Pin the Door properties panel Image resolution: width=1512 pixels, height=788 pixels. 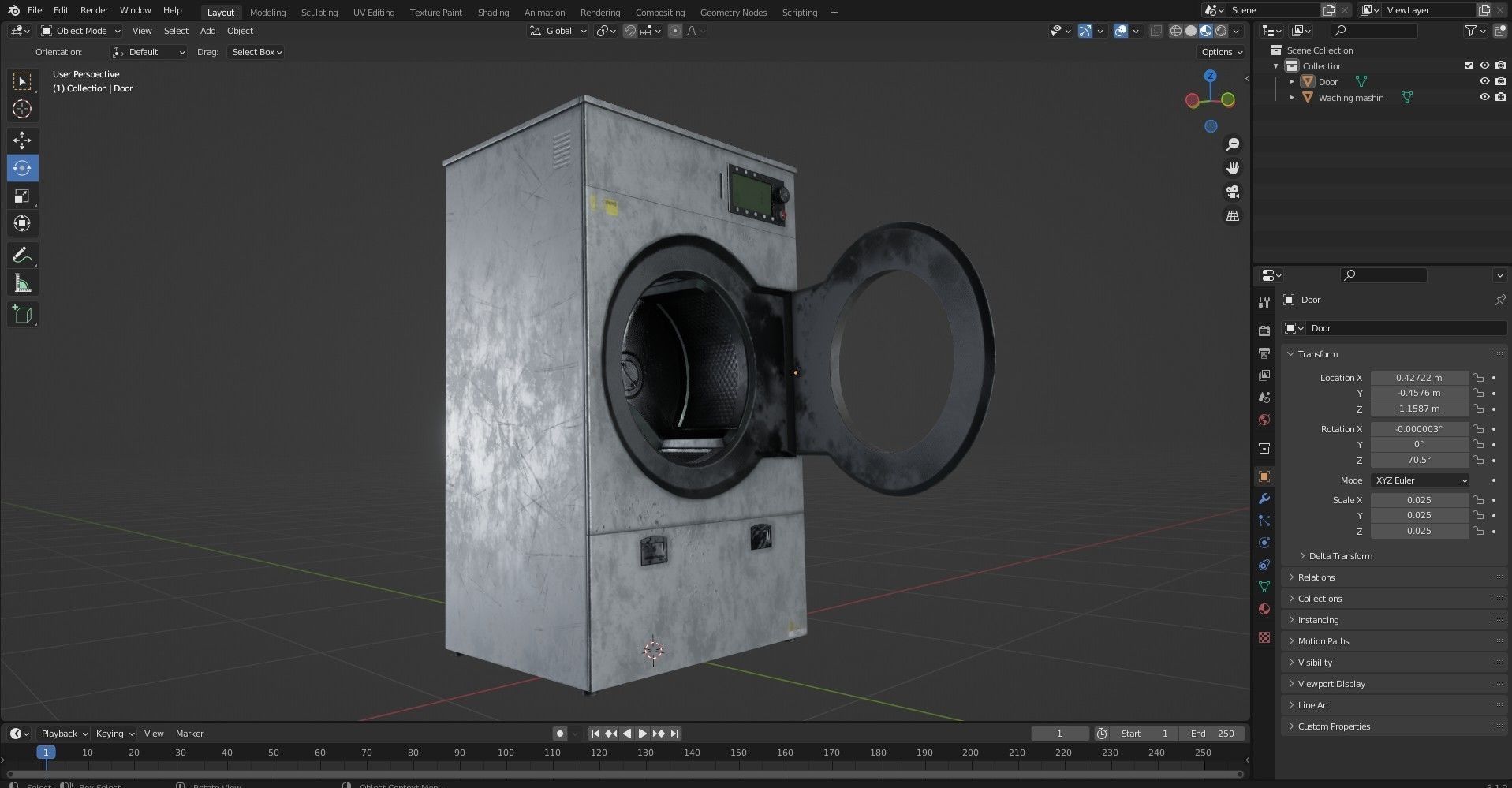tap(1500, 300)
